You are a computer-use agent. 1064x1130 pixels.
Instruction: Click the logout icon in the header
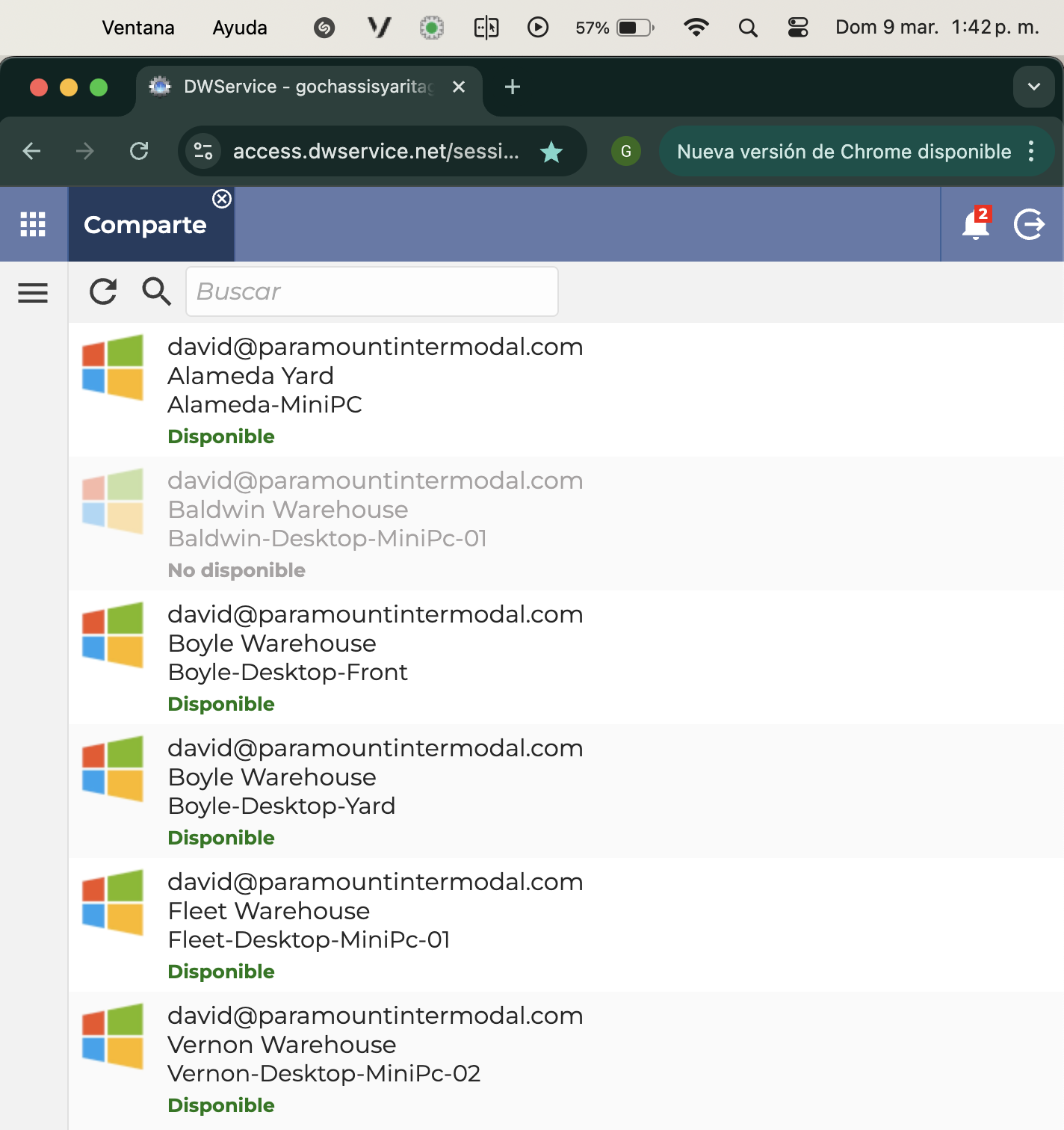click(1029, 224)
